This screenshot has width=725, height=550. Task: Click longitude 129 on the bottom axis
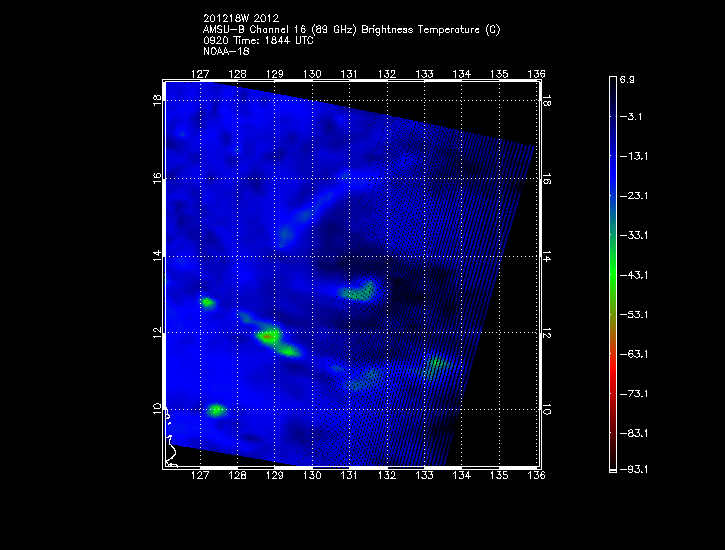(275, 475)
